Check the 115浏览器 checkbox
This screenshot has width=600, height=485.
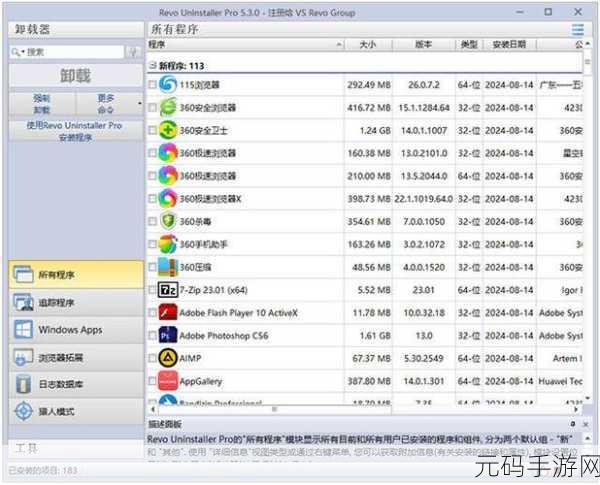point(152,84)
